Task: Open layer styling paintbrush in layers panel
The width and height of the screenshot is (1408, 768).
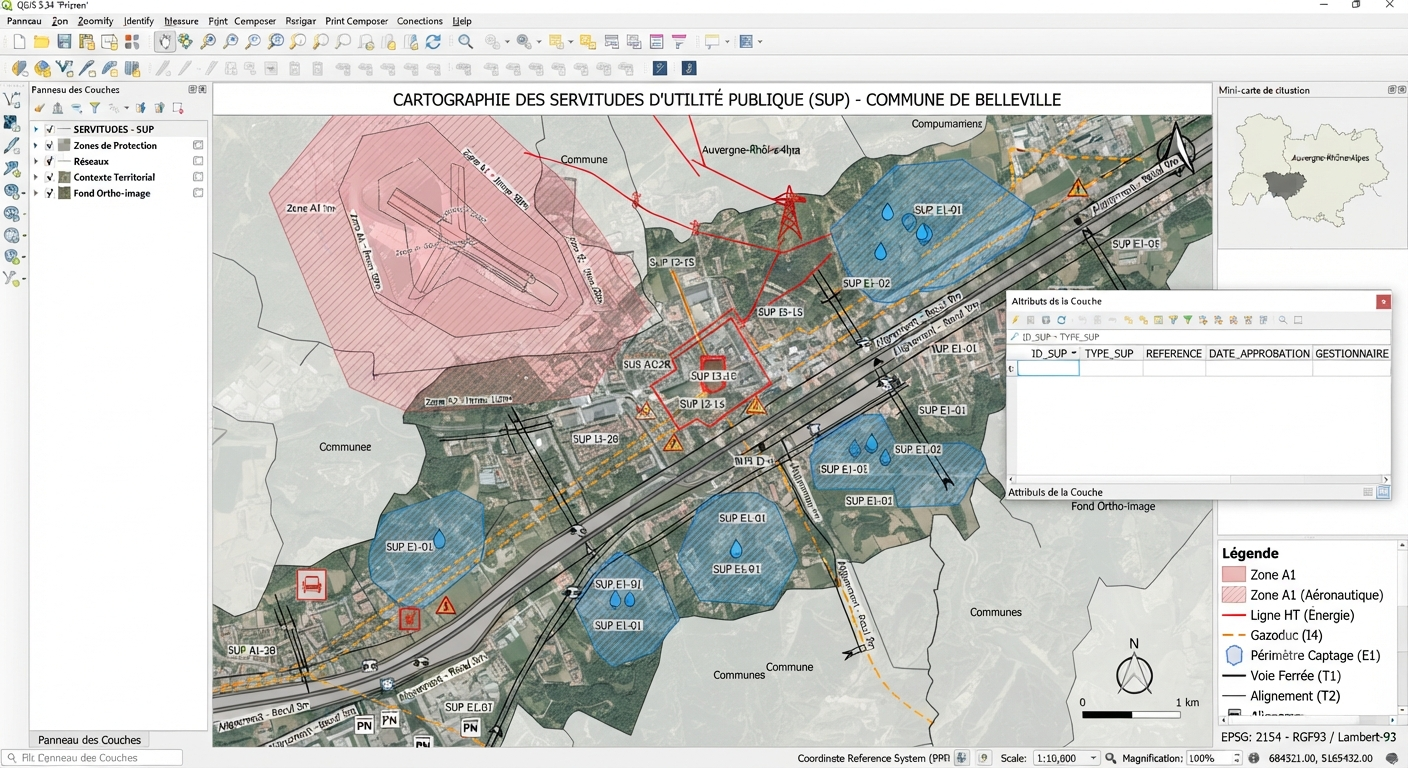Action: (x=40, y=107)
